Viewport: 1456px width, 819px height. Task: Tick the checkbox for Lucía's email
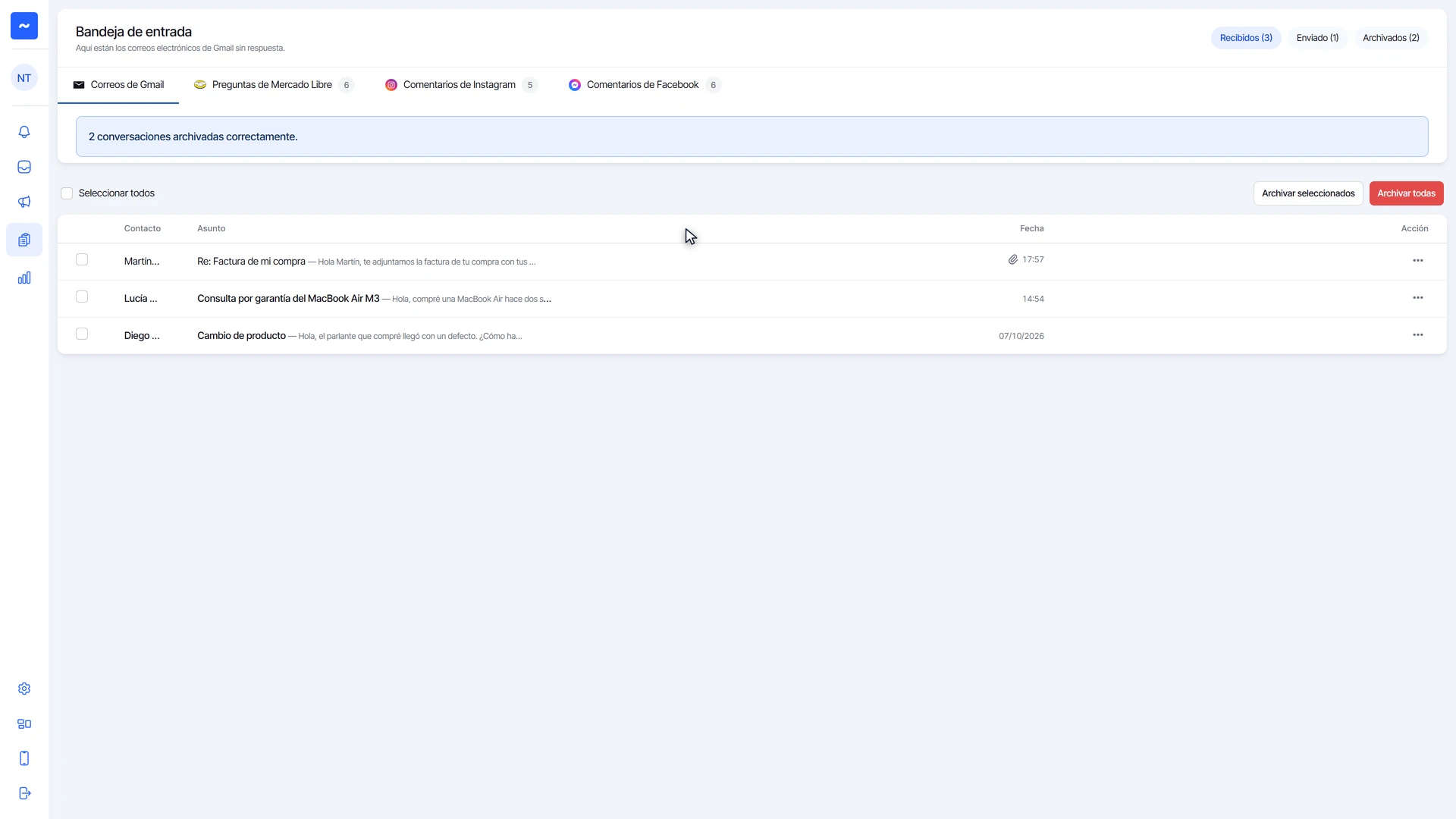(82, 297)
